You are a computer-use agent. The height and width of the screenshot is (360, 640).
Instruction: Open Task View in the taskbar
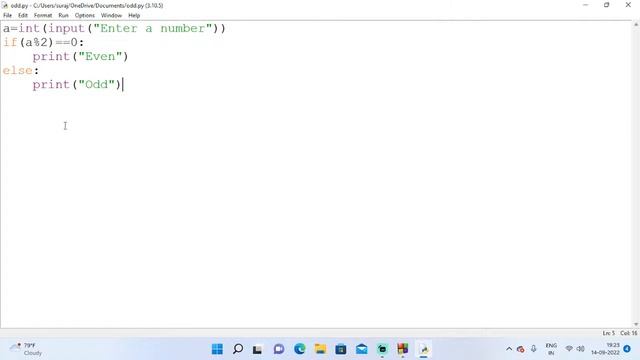pos(257,349)
